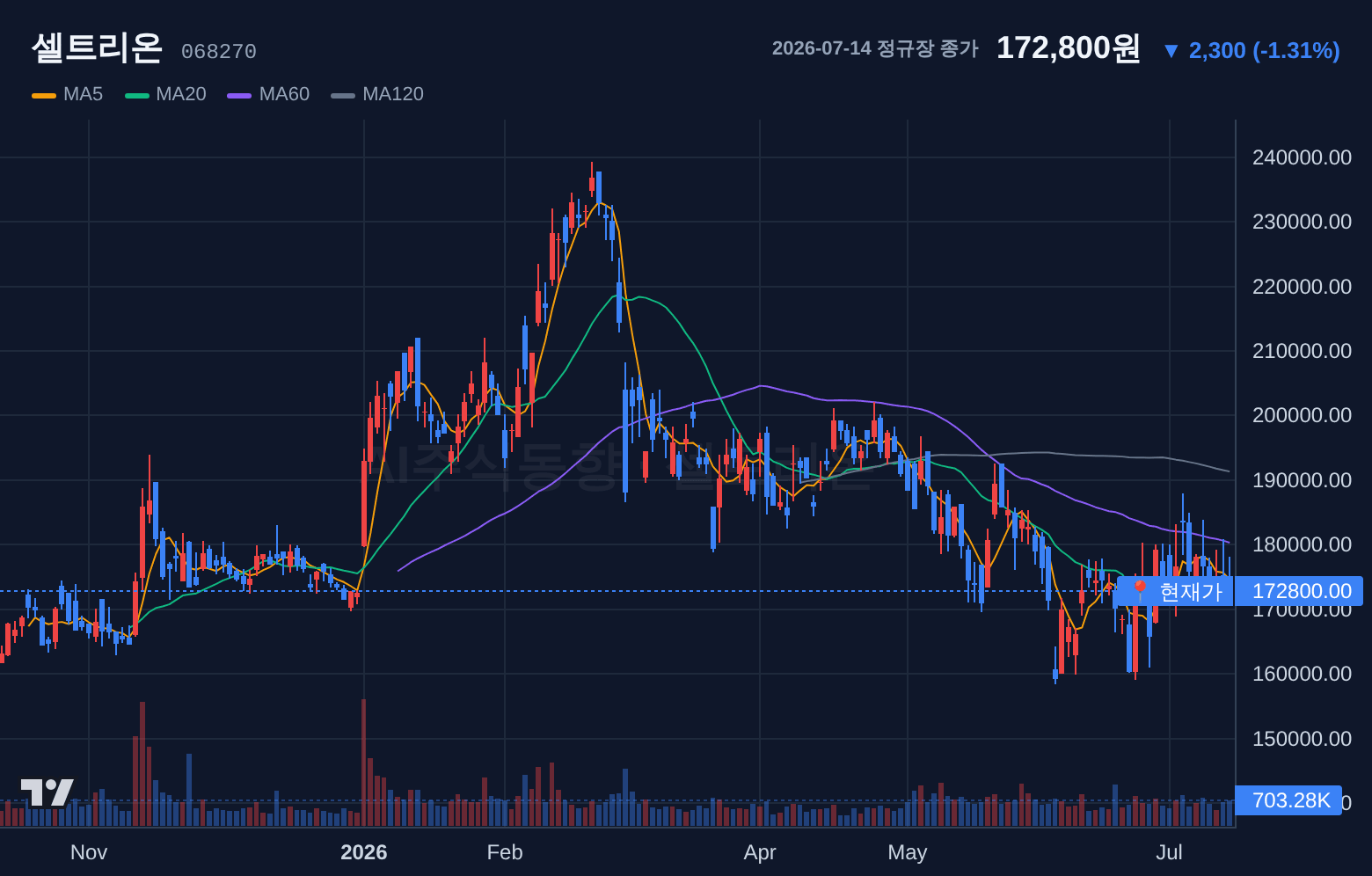Screen dimensions: 1372x876
Task: Toggle the MA120 gray legend item
Action: click(x=377, y=94)
